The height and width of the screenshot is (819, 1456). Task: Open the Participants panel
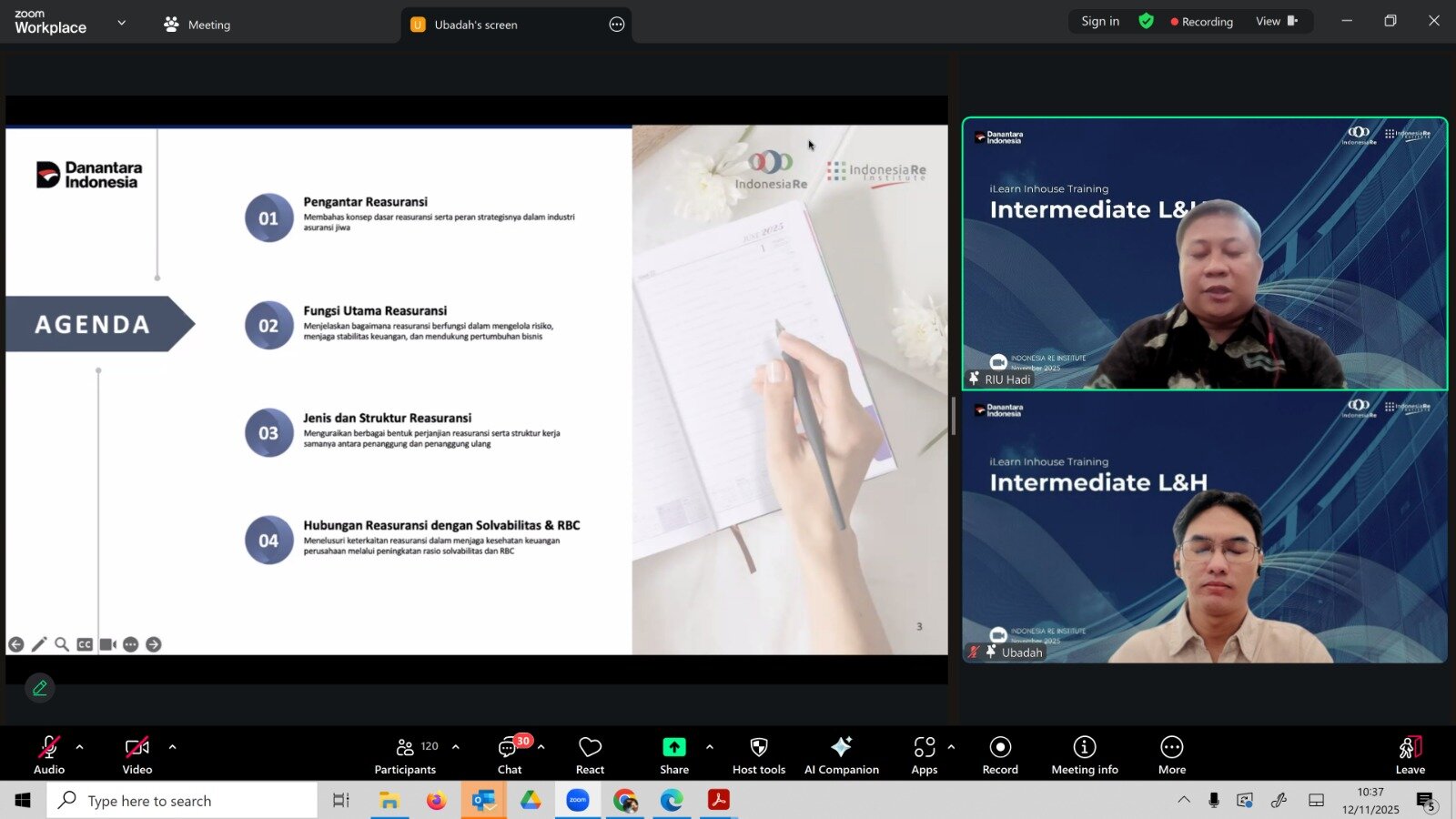pyautogui.click(x=406, y=754)
